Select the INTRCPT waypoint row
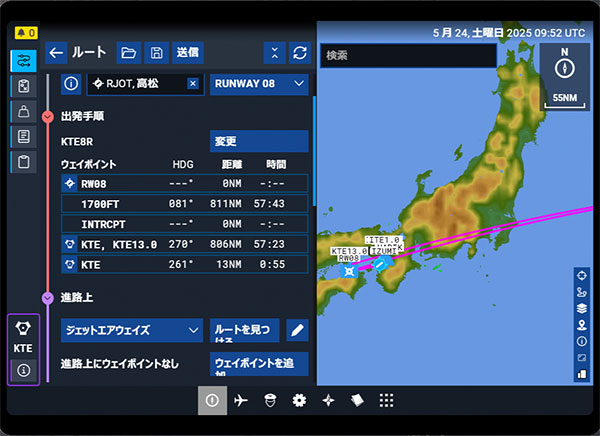Image resolution: width=600 pixels, height=436 pixels. [184, 224]
